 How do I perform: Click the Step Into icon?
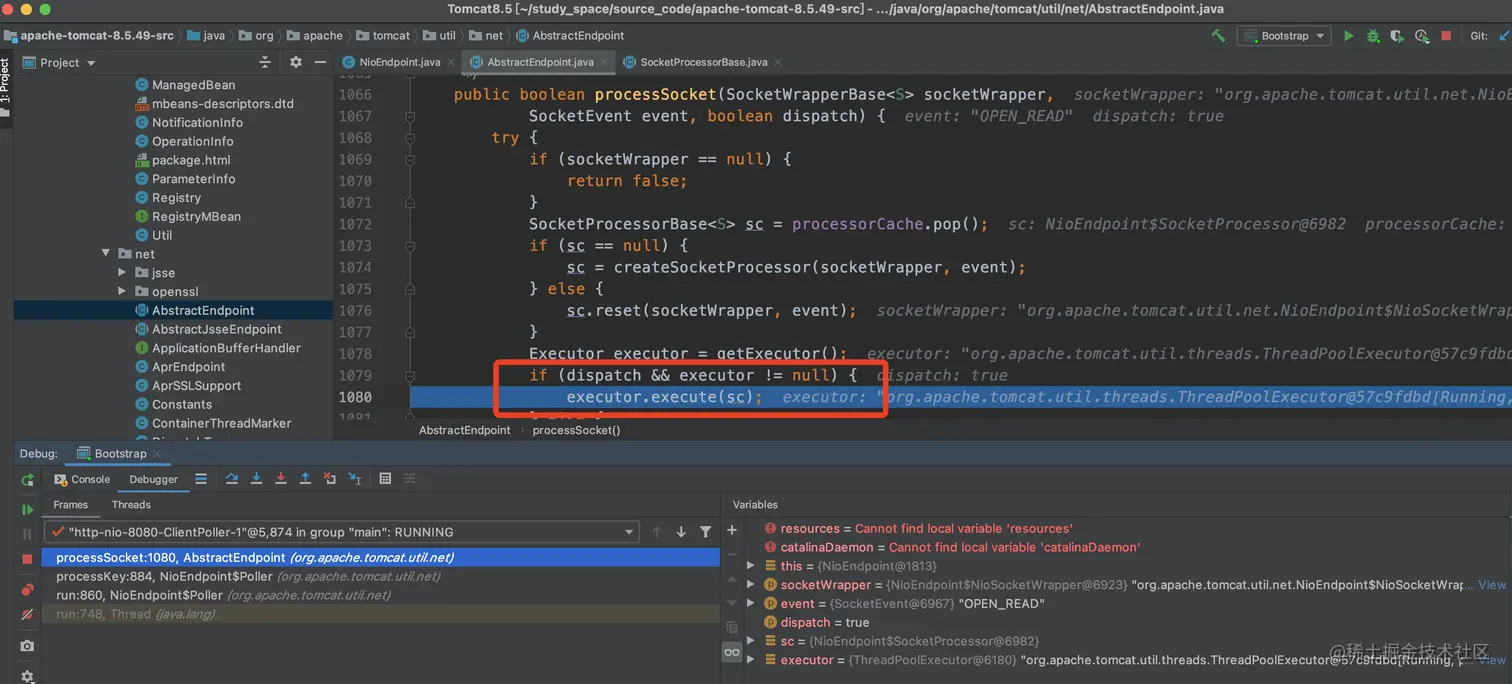tap(256, 479)
